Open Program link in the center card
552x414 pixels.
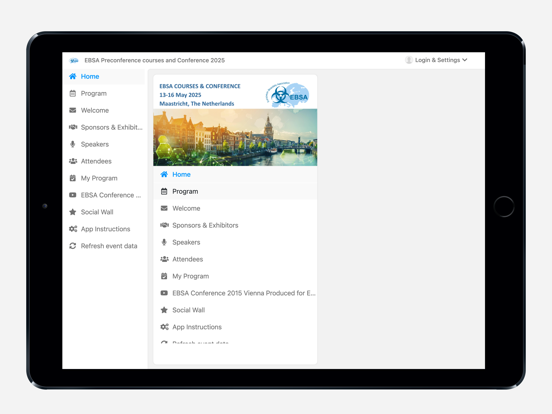[x=235, y=191]
